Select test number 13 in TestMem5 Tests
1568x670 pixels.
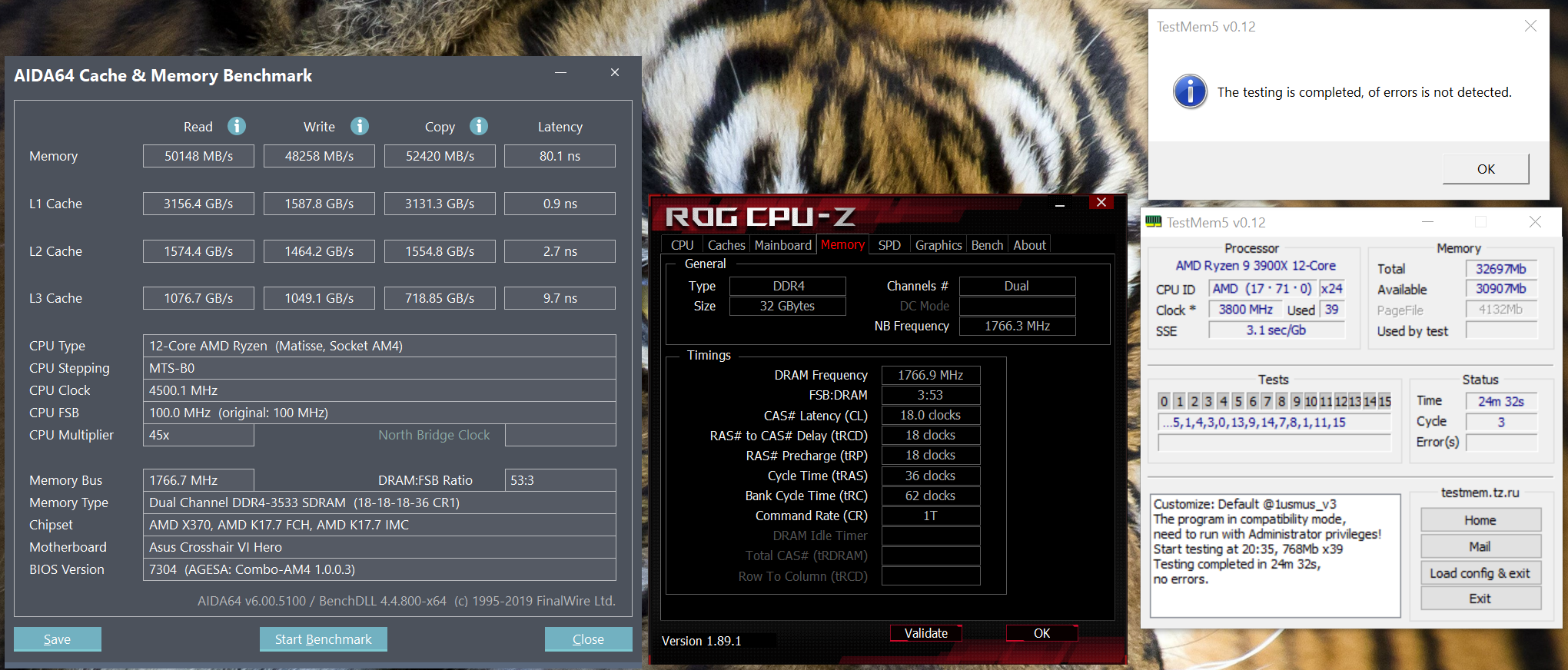click(1355, 401)
